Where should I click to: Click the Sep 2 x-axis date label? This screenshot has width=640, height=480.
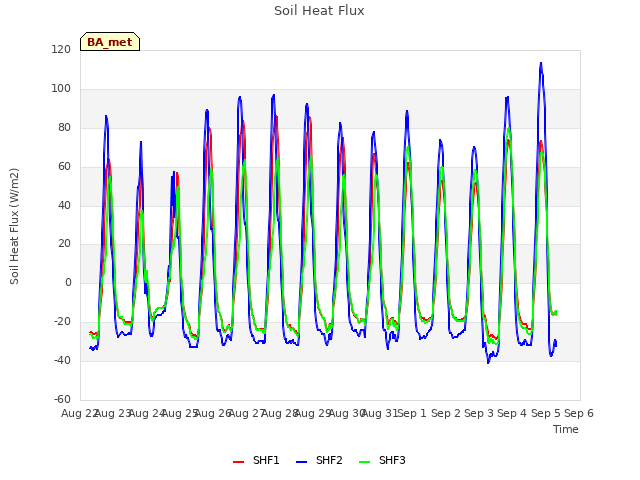(446, 413)
